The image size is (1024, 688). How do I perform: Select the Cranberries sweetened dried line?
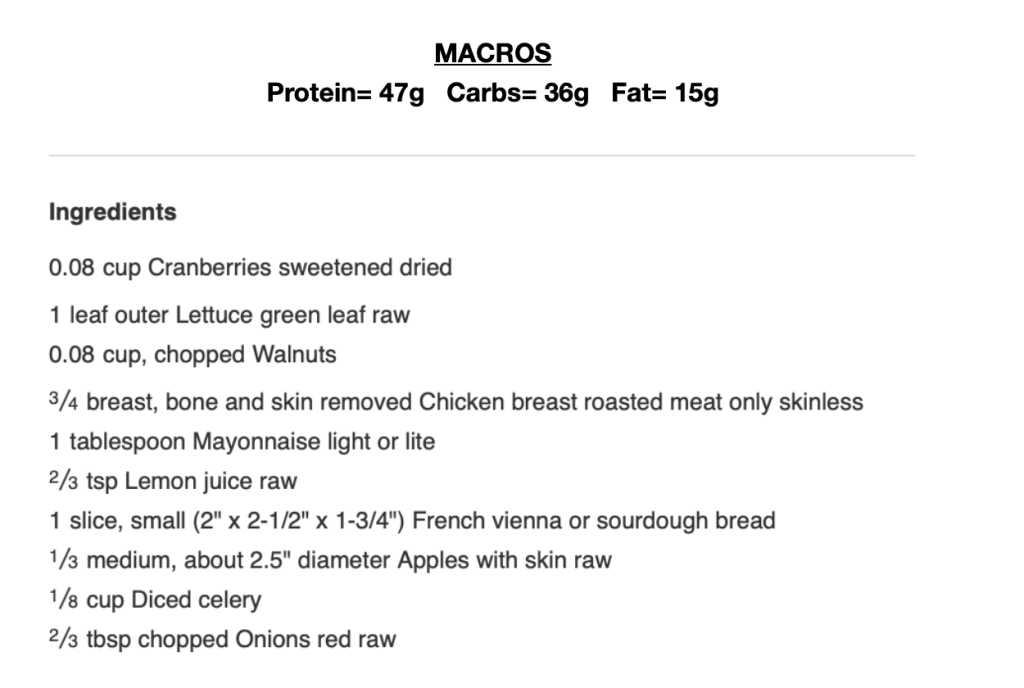[x=250, y=268]
